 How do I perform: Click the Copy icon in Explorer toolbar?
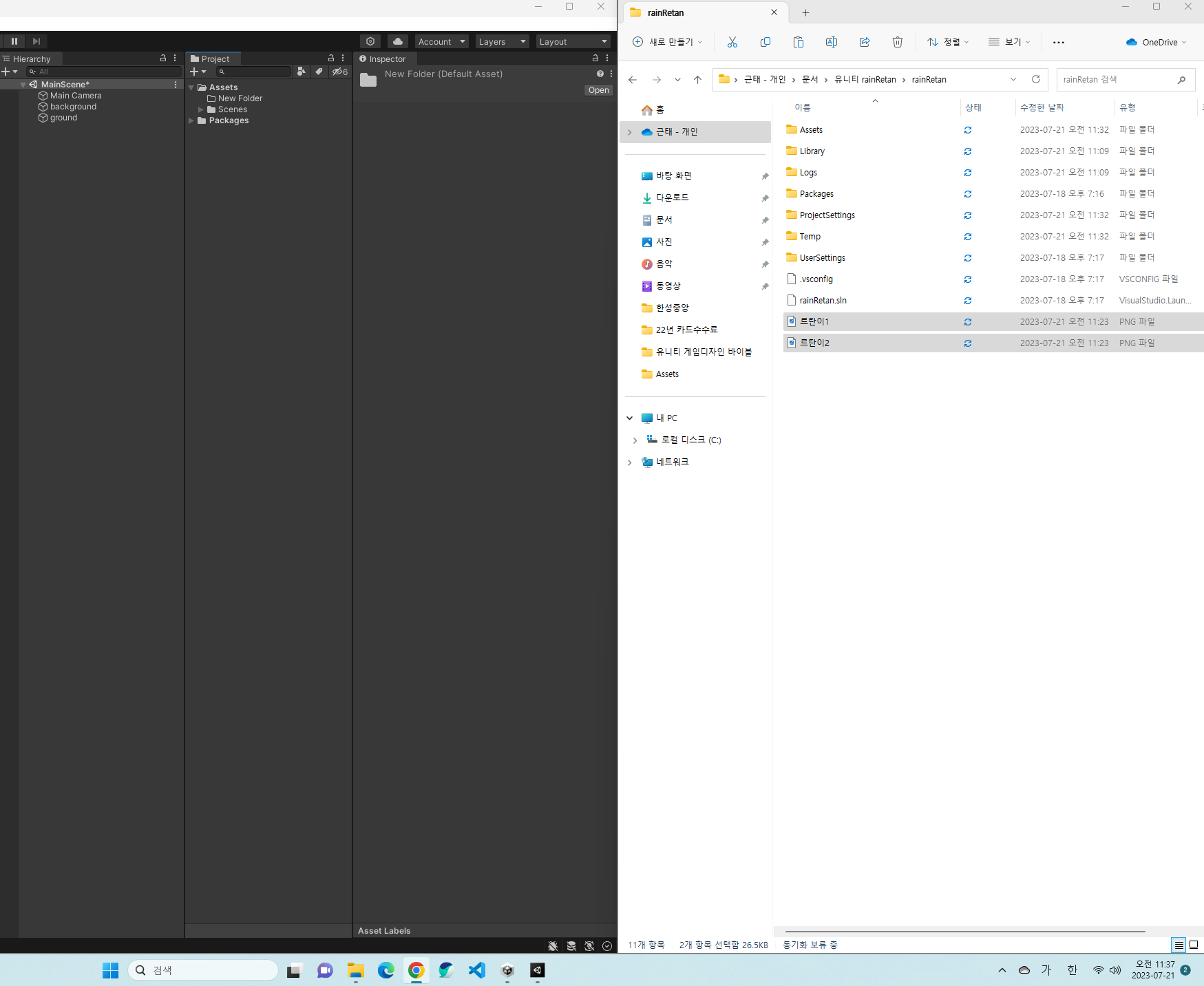coord(765,42)
